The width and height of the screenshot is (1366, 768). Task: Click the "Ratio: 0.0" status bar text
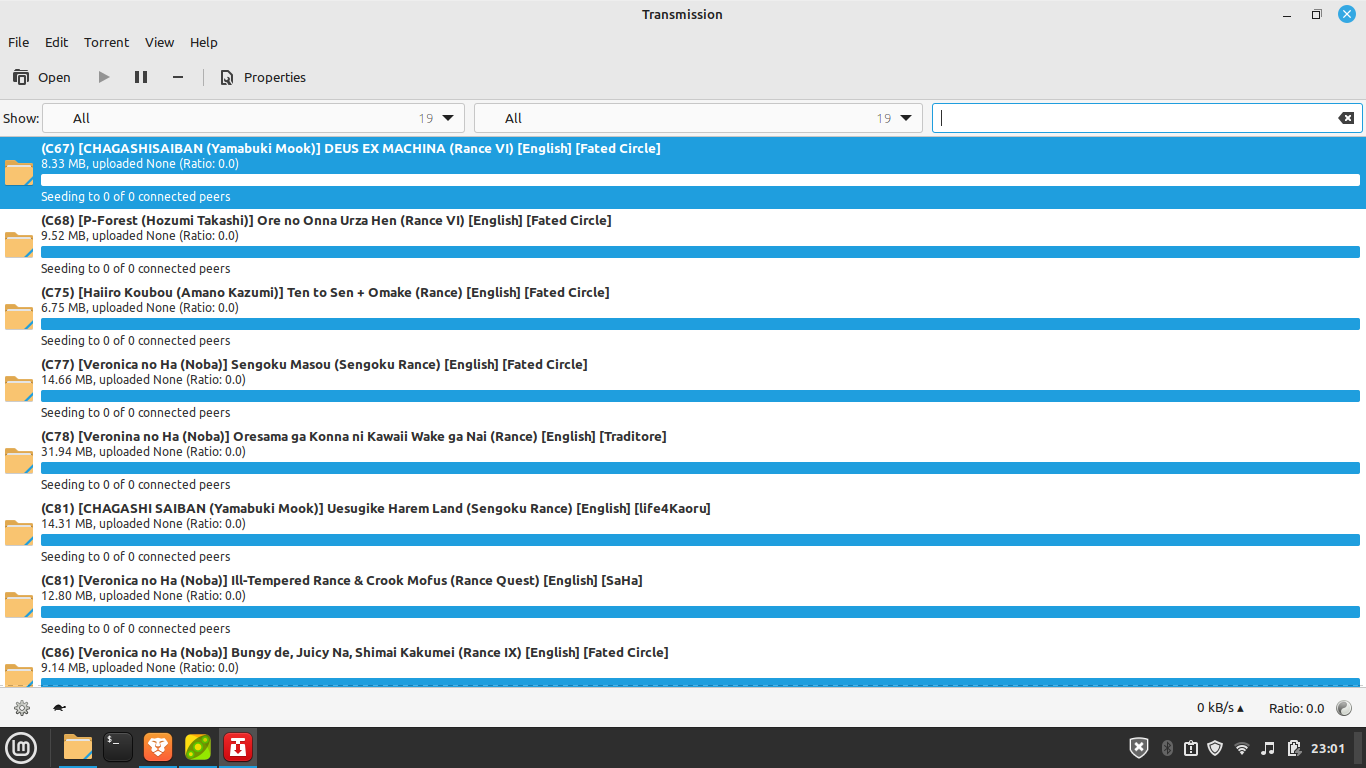(1296, 708)
